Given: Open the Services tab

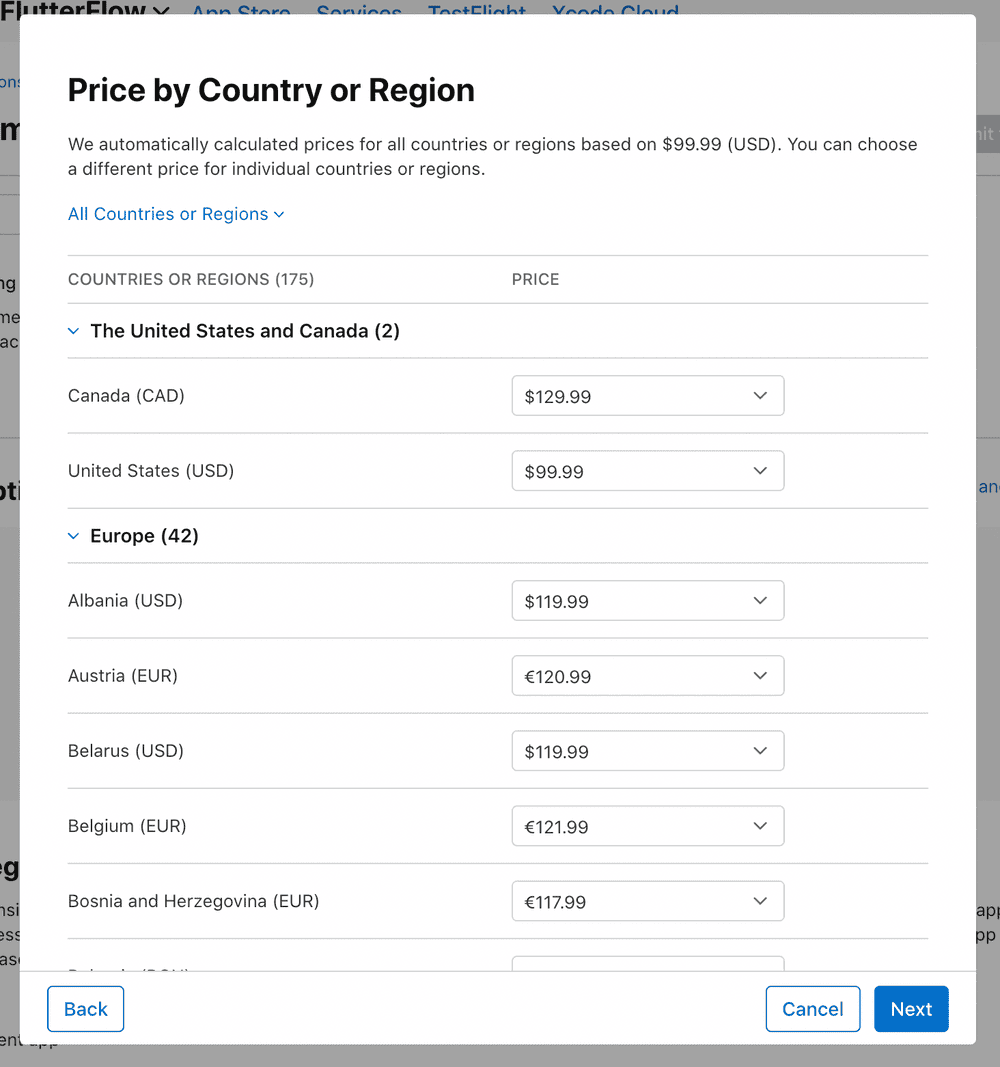Looking at the screenshot, I should [359, 10].
